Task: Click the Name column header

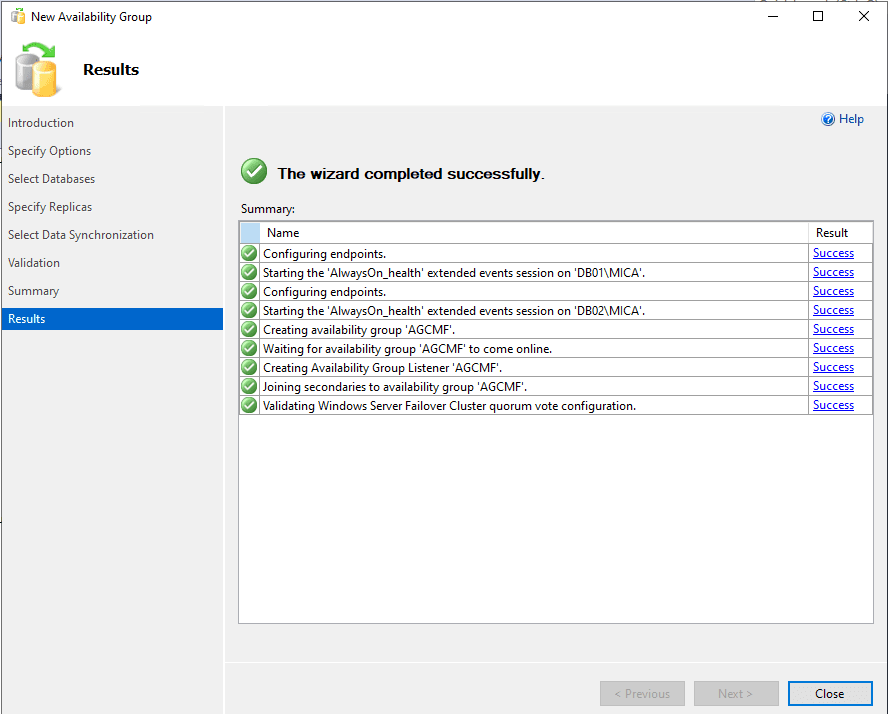Action: [x=283, y=233]
